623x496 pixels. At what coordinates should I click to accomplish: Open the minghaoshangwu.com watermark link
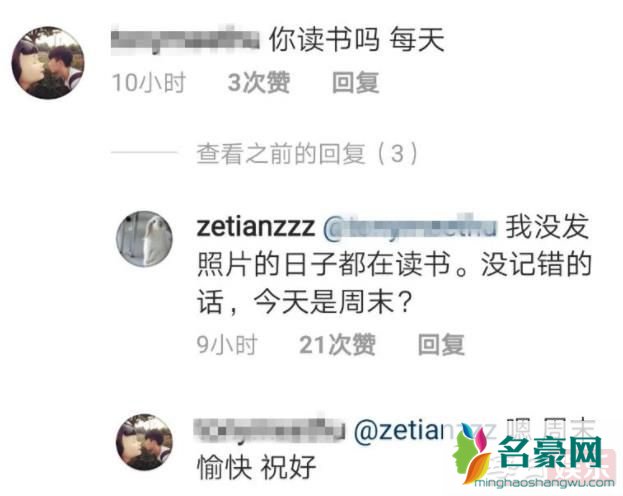pyautogui.click(x=544, y=483)
